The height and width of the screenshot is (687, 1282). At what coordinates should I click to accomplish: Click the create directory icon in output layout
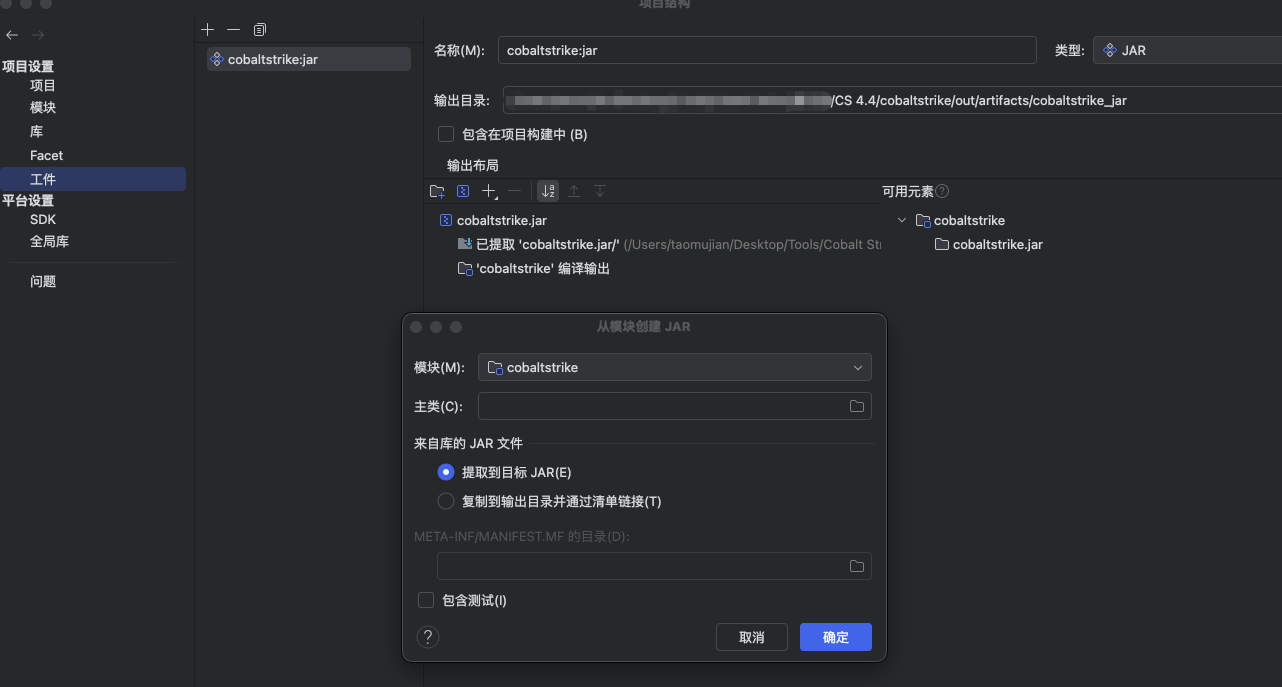437,191
